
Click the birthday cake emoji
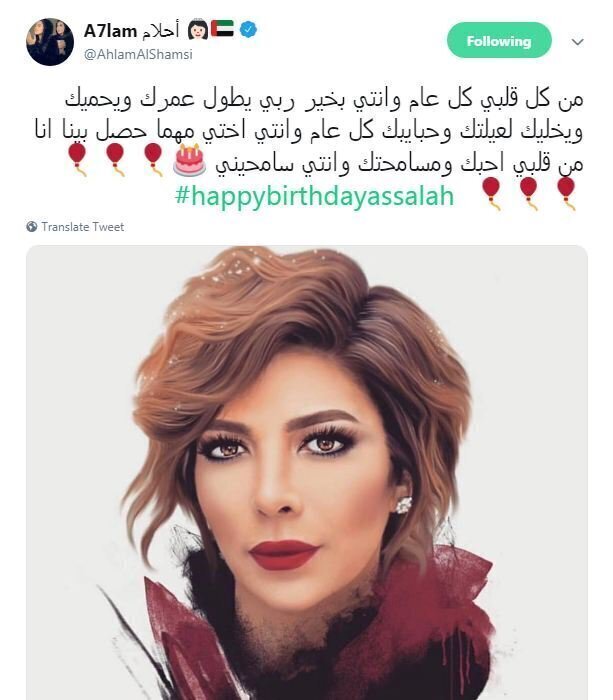pos(190,160)
